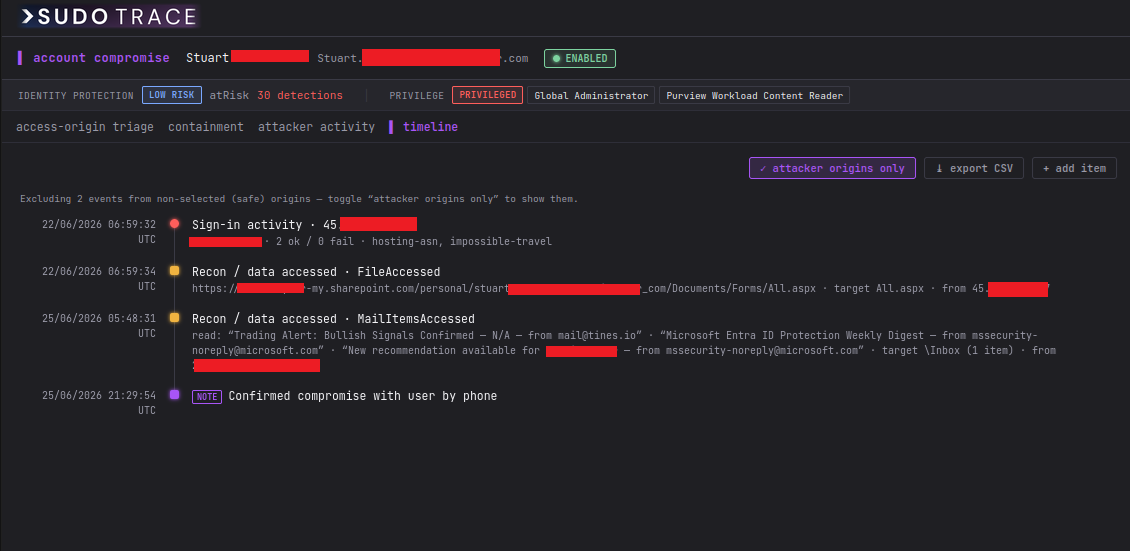This screenshot has width=1130, height=551.
Task: Click the Excluding 2 events notice
Action: [299, 199]
